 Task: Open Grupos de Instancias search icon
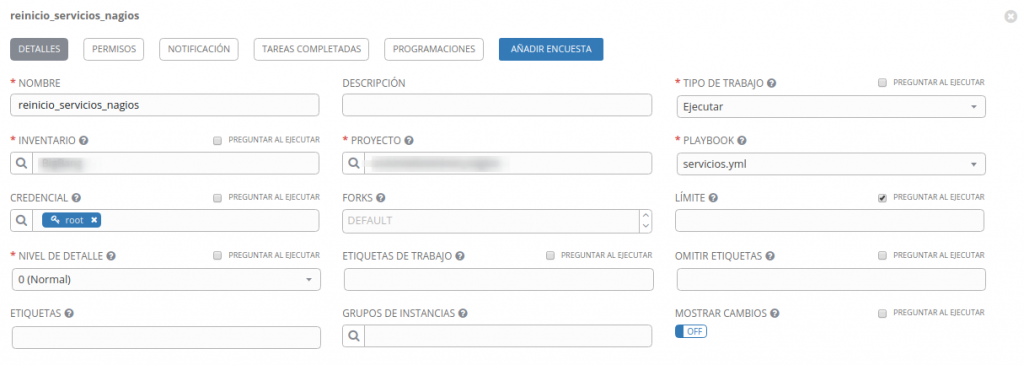[x=353, y=336]
